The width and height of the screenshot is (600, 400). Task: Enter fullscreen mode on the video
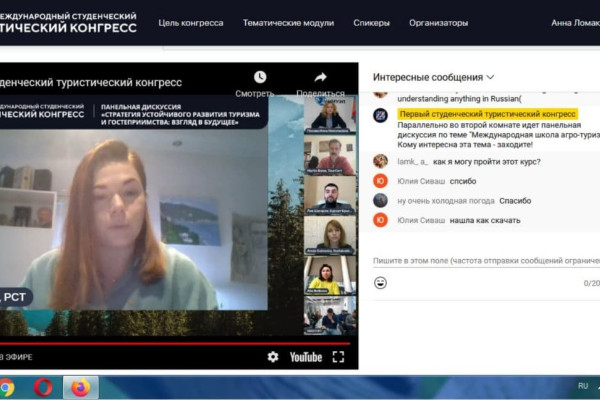click(x=338, y=356)
